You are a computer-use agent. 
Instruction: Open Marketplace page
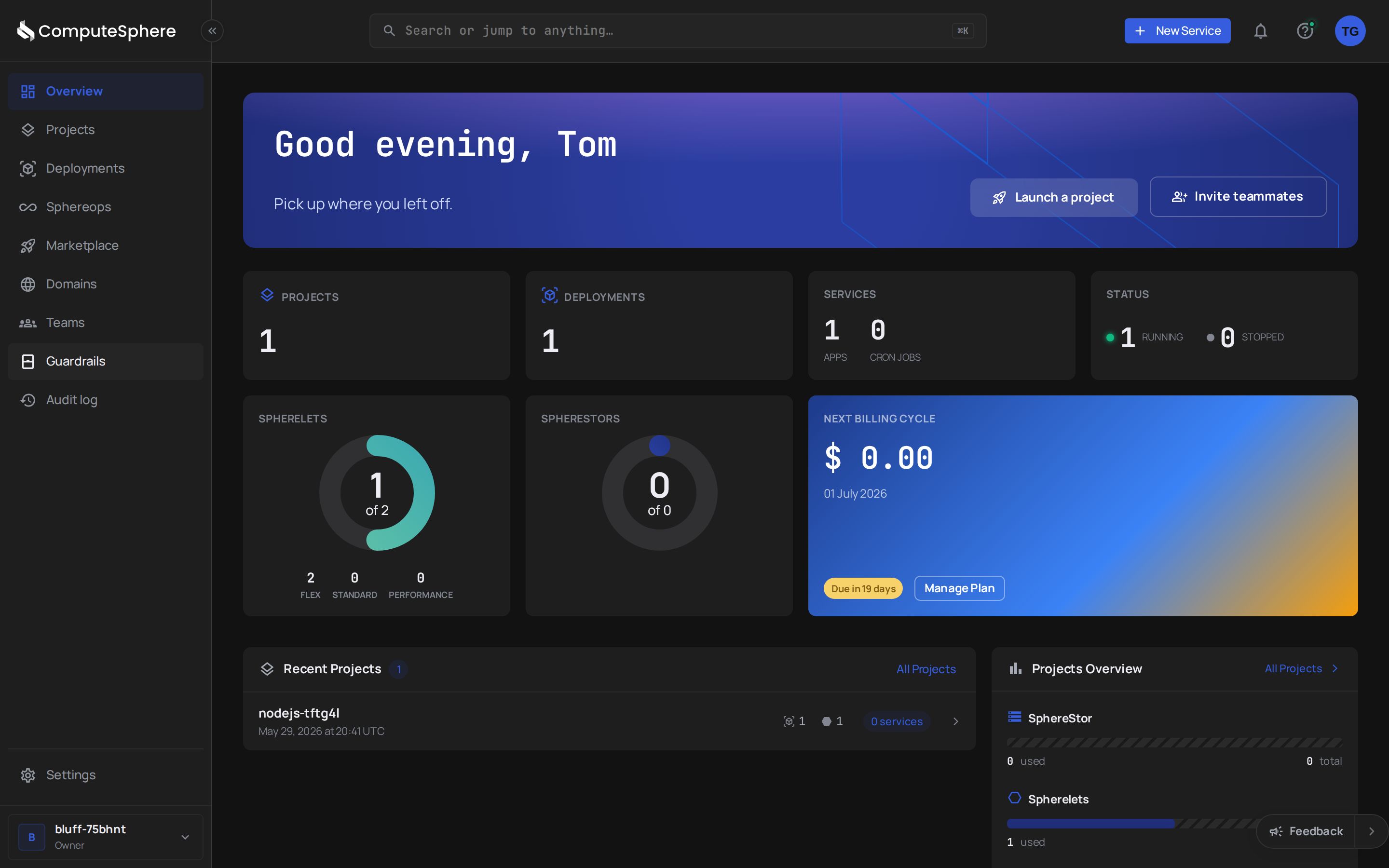click(106, 246)
